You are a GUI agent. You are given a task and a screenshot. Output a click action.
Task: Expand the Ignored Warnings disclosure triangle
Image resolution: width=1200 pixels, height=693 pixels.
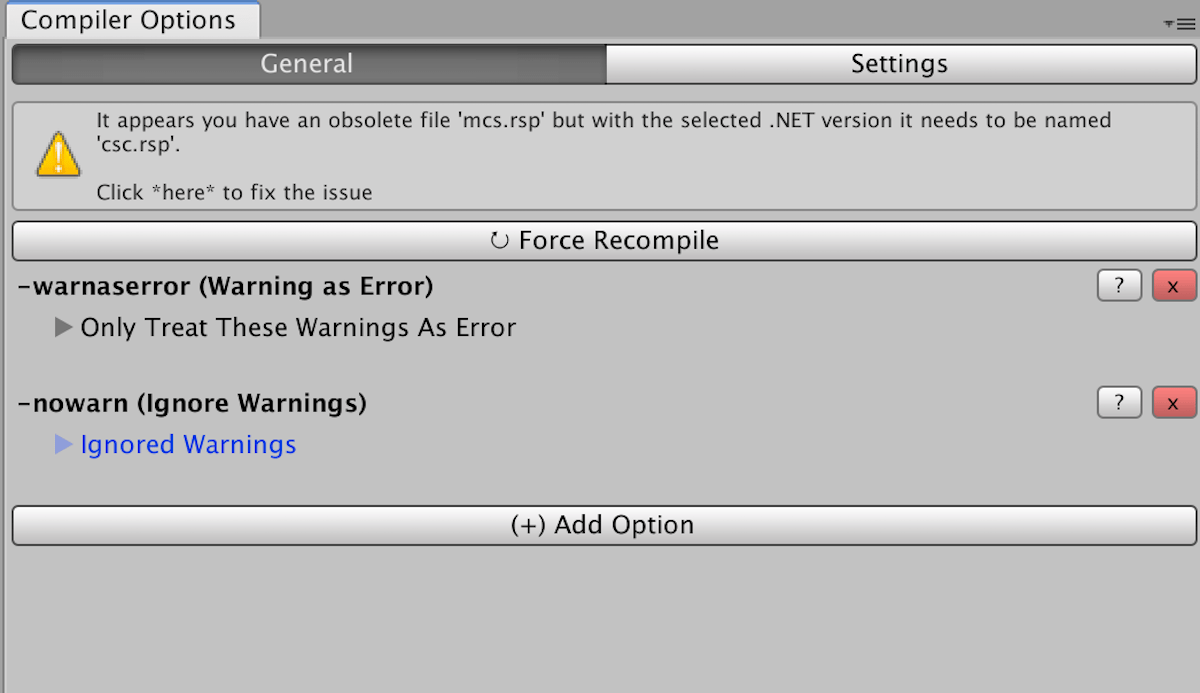pyautogui.click(x=64, y=445)
